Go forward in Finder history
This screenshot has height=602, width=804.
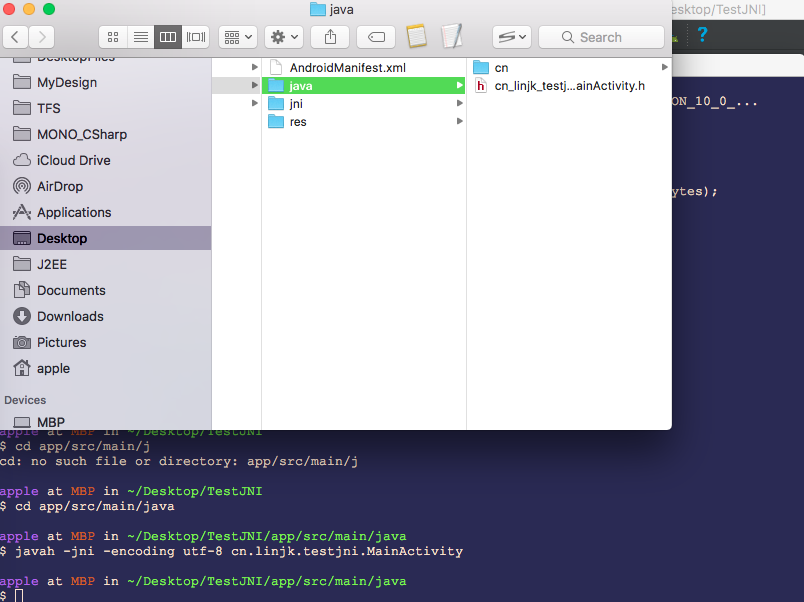tap(42, 37)
